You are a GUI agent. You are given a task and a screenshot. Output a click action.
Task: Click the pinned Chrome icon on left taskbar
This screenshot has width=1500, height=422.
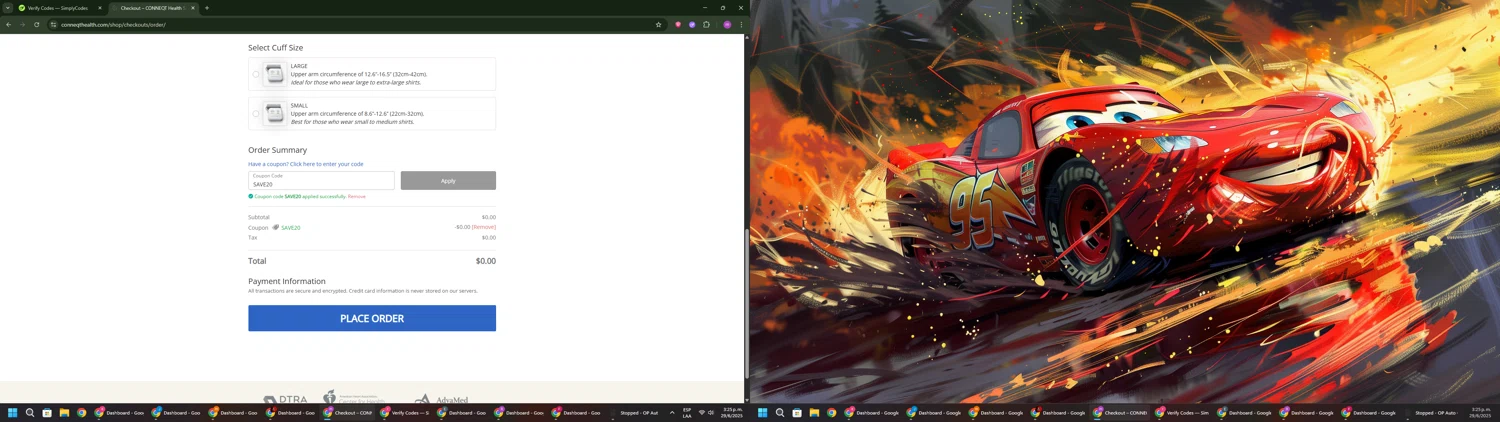(x=81, y=413)
